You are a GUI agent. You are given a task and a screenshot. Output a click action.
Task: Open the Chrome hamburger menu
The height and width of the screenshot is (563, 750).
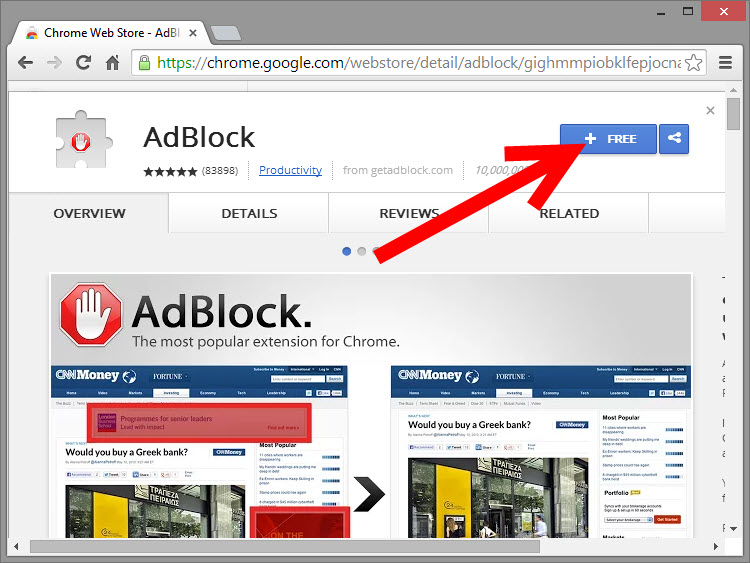pyautogui.click(x=726, y=63)
